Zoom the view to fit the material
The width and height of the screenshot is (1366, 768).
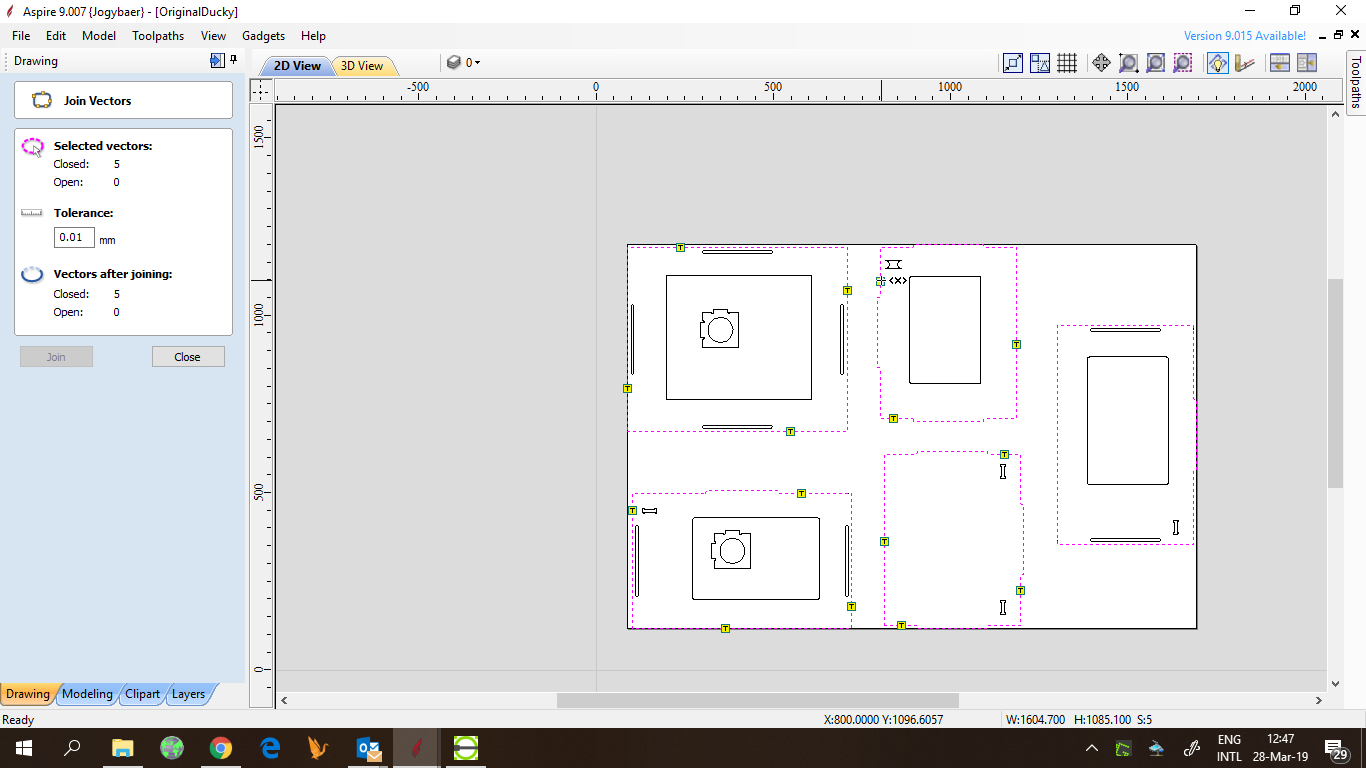click(x=1155, y=63)
